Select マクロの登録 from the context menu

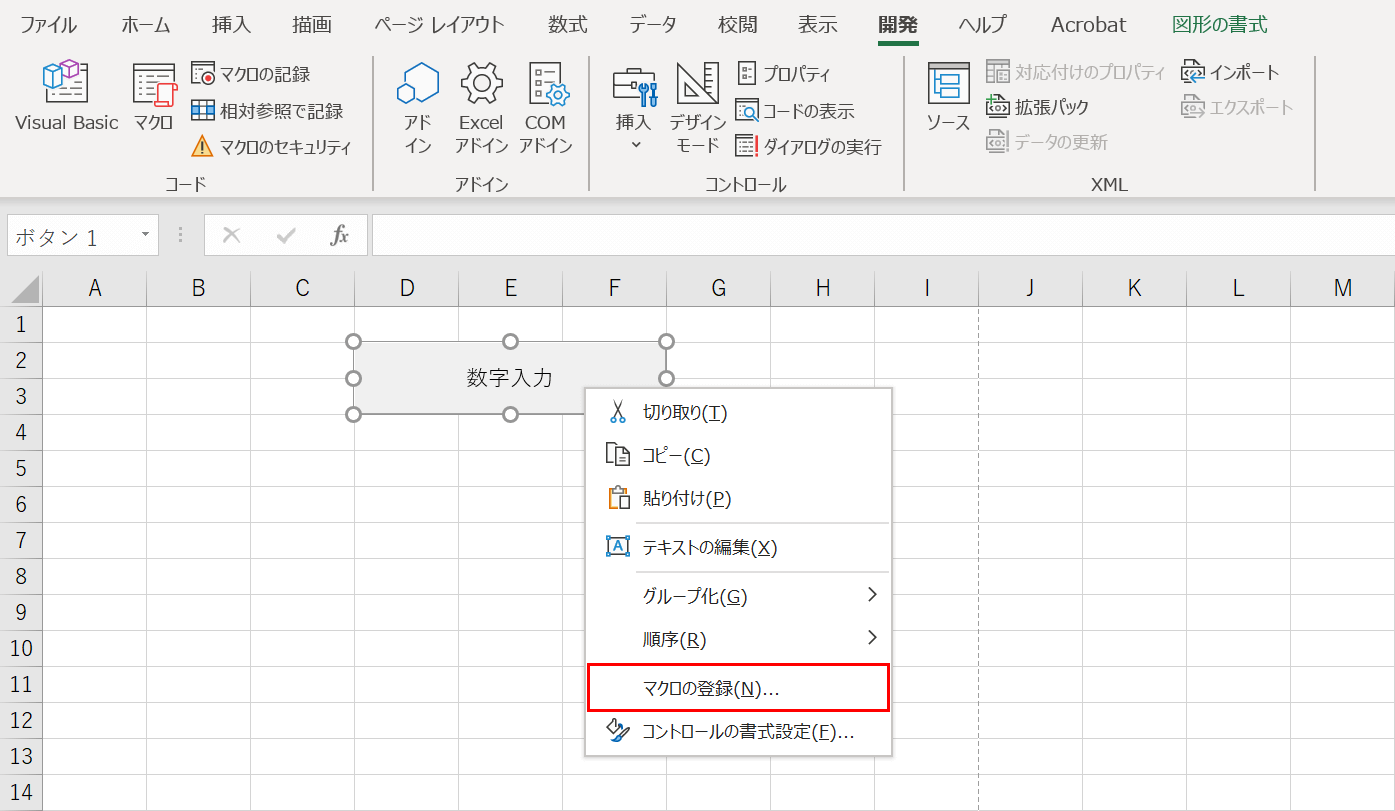click(x=700, y=687)
